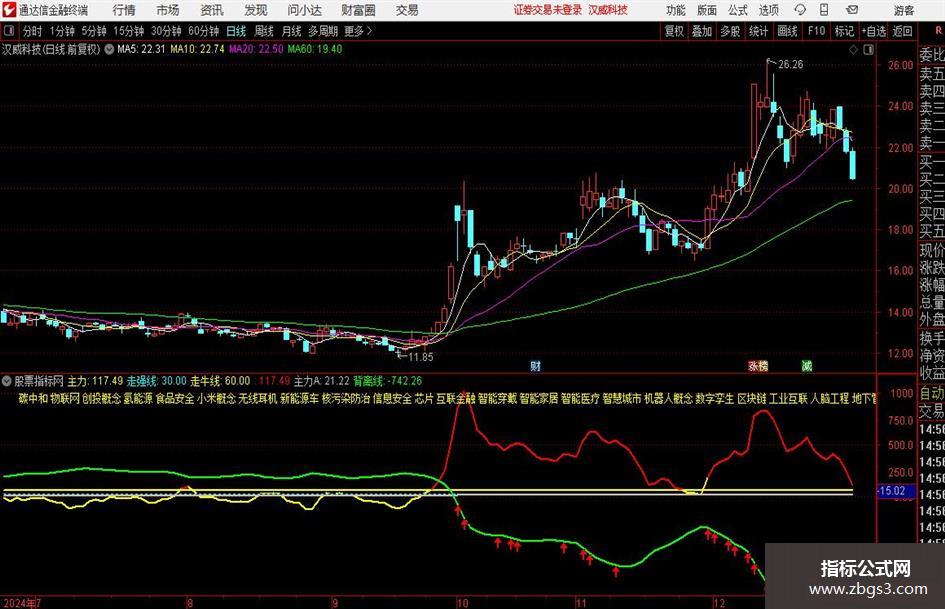Click the 26.26 high price label
945x609 pixels.
tap(790, 65)
